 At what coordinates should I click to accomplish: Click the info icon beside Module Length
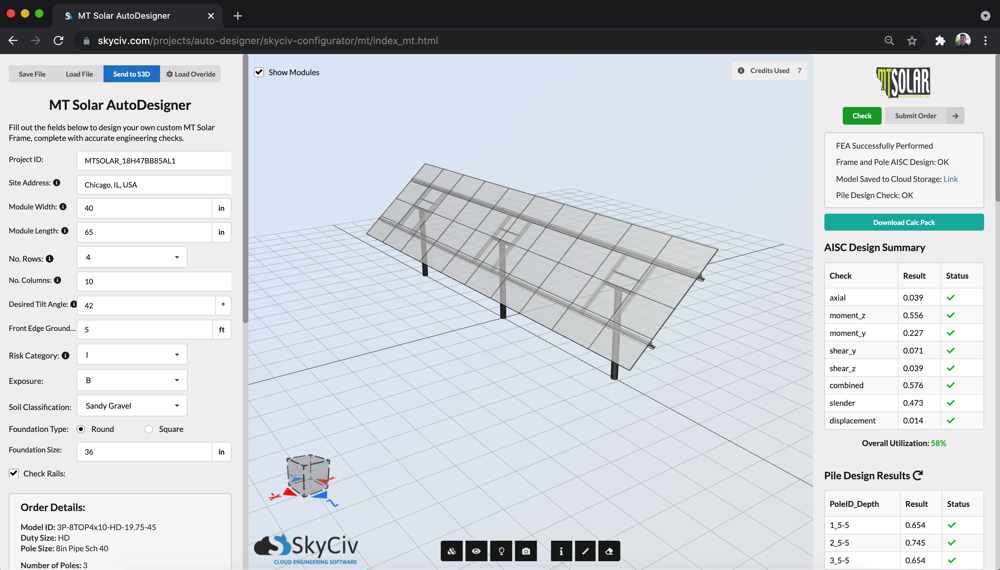64,231
